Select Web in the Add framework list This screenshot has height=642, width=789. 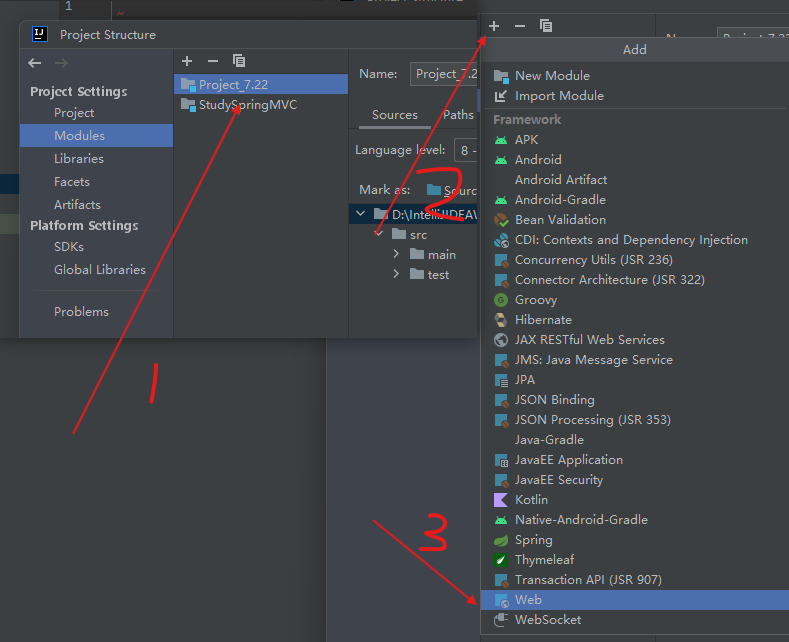coord(528,600)
